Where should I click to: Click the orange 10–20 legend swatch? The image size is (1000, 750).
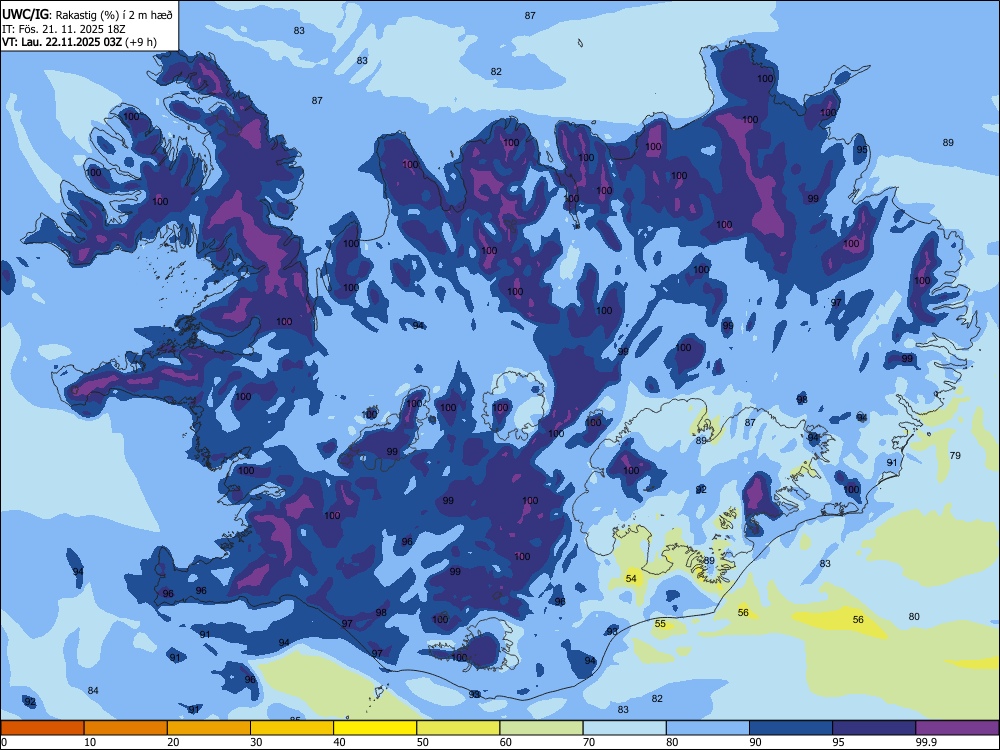pyautogui.click(x=126, y=728)
